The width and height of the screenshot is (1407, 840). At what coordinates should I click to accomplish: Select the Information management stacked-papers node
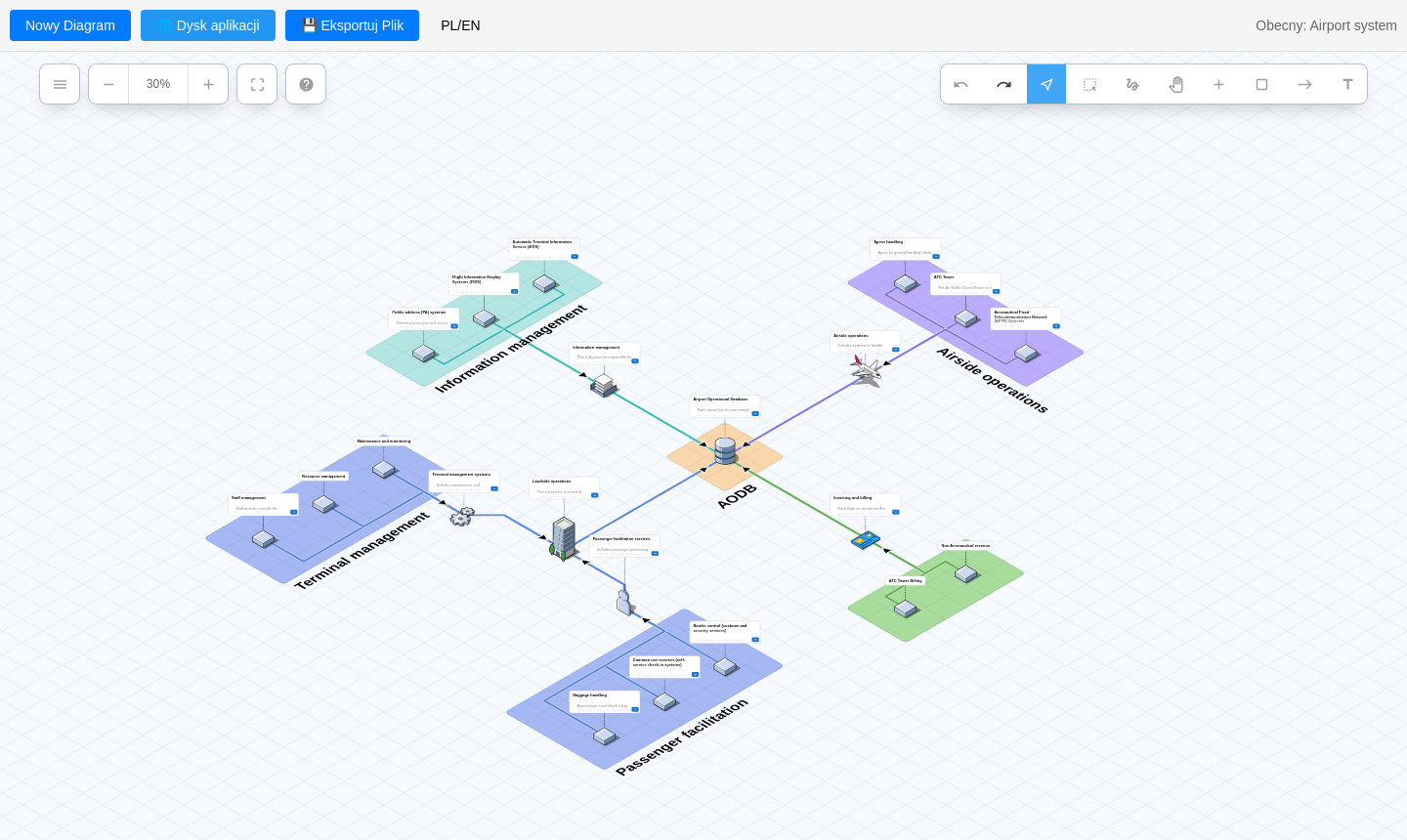point(604,385)
